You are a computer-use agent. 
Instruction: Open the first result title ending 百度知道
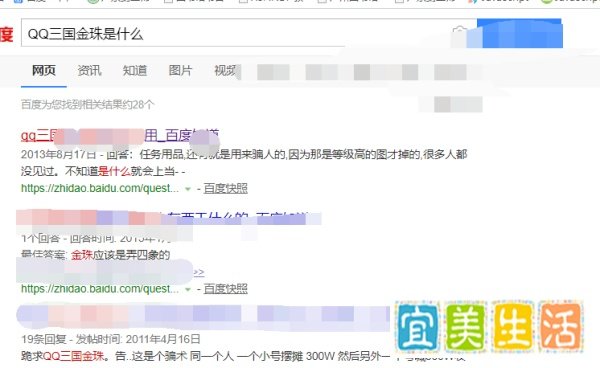120,135
